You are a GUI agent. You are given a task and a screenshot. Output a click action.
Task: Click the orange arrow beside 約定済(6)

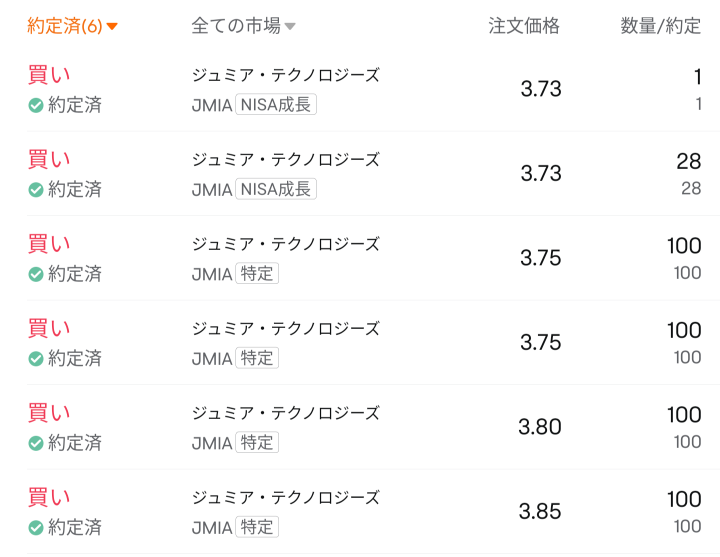112,27
